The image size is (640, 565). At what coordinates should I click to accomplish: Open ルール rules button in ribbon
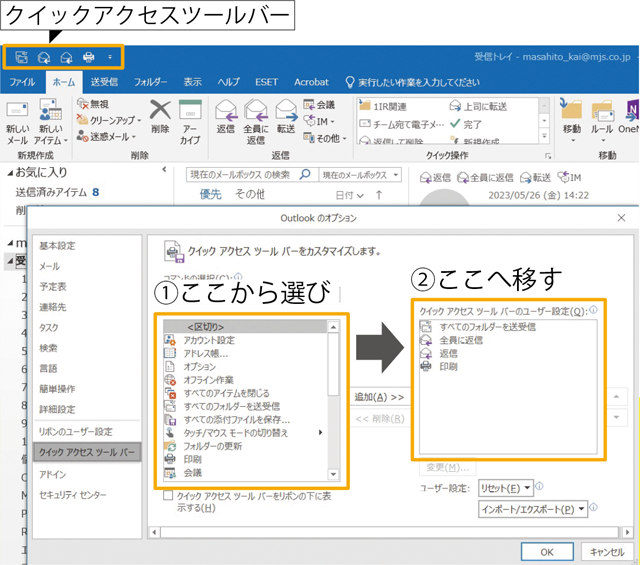pos(602,120)
